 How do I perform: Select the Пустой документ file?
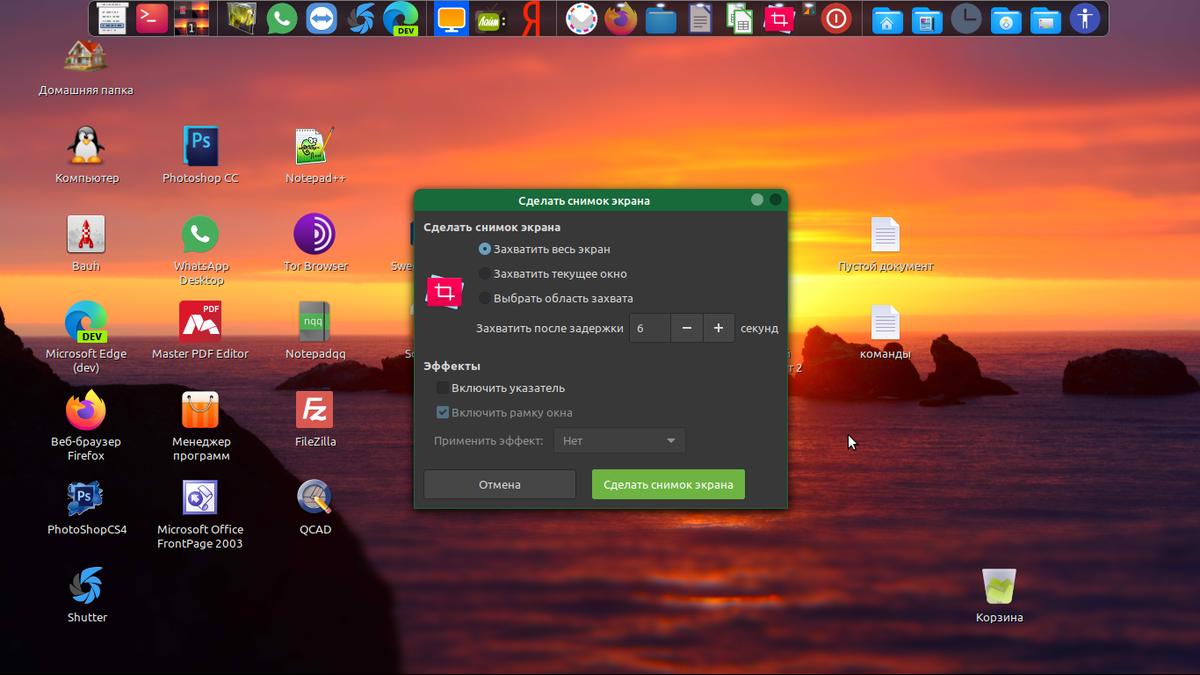(886, 244)
